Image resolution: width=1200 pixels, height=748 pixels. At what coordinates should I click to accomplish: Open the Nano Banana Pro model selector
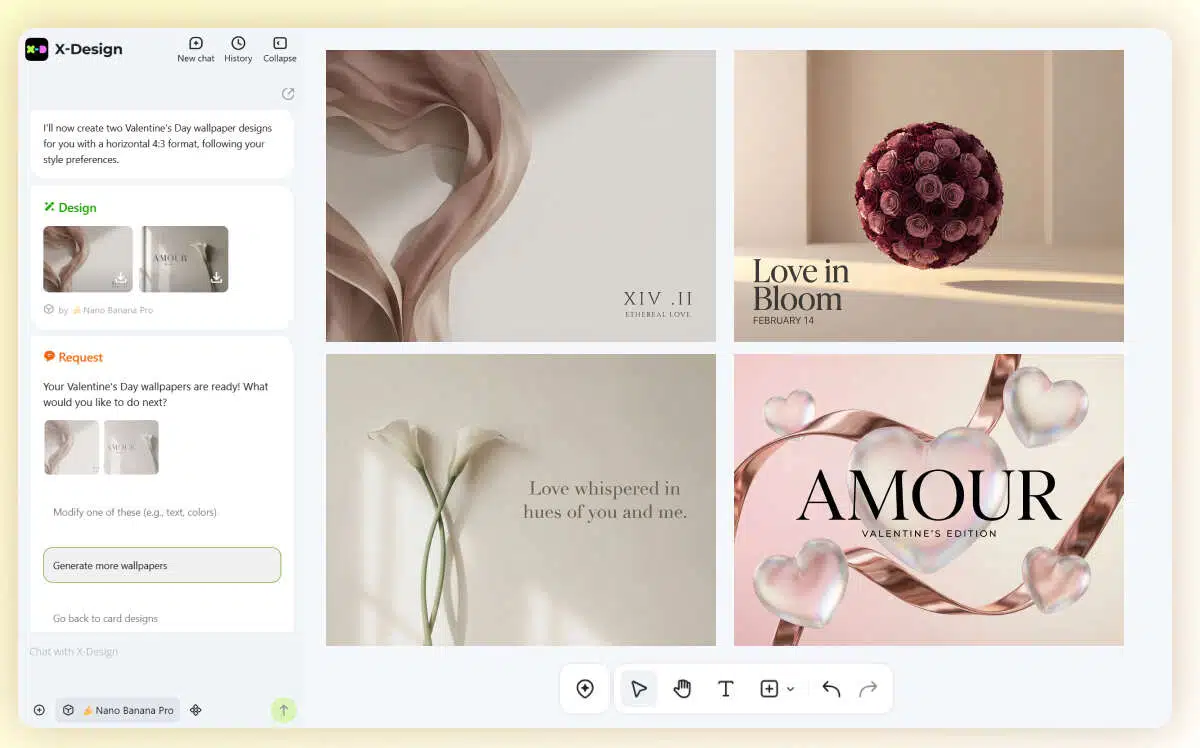point(118,710)
